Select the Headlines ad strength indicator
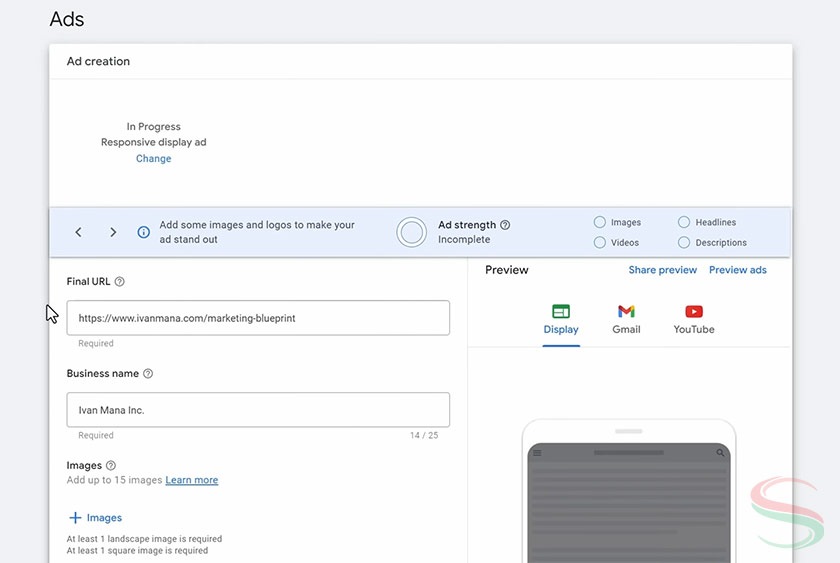The height and width of the screenshot is (563, 840). (684, 222)
